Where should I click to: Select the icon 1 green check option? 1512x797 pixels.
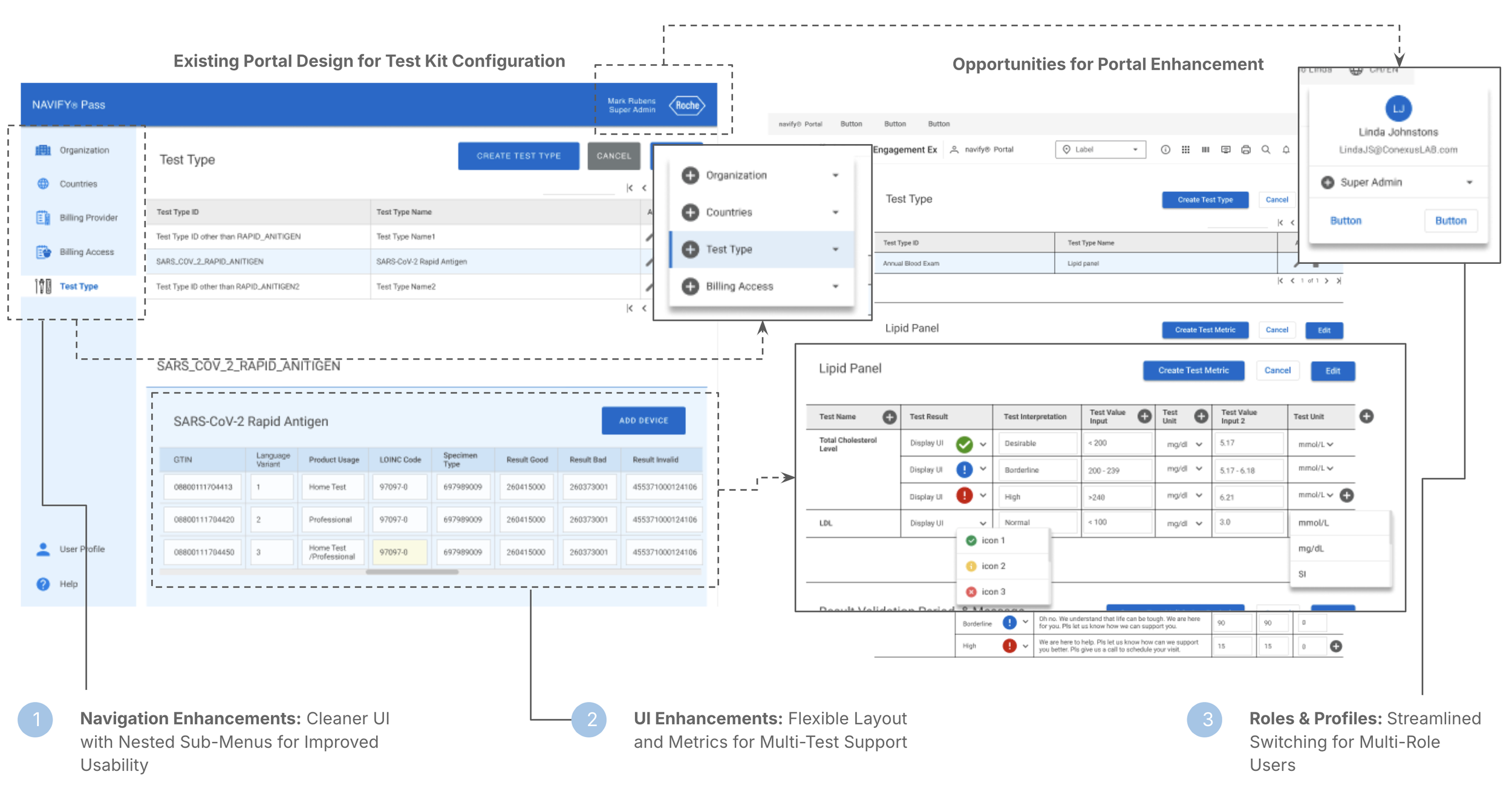point(992,540)
